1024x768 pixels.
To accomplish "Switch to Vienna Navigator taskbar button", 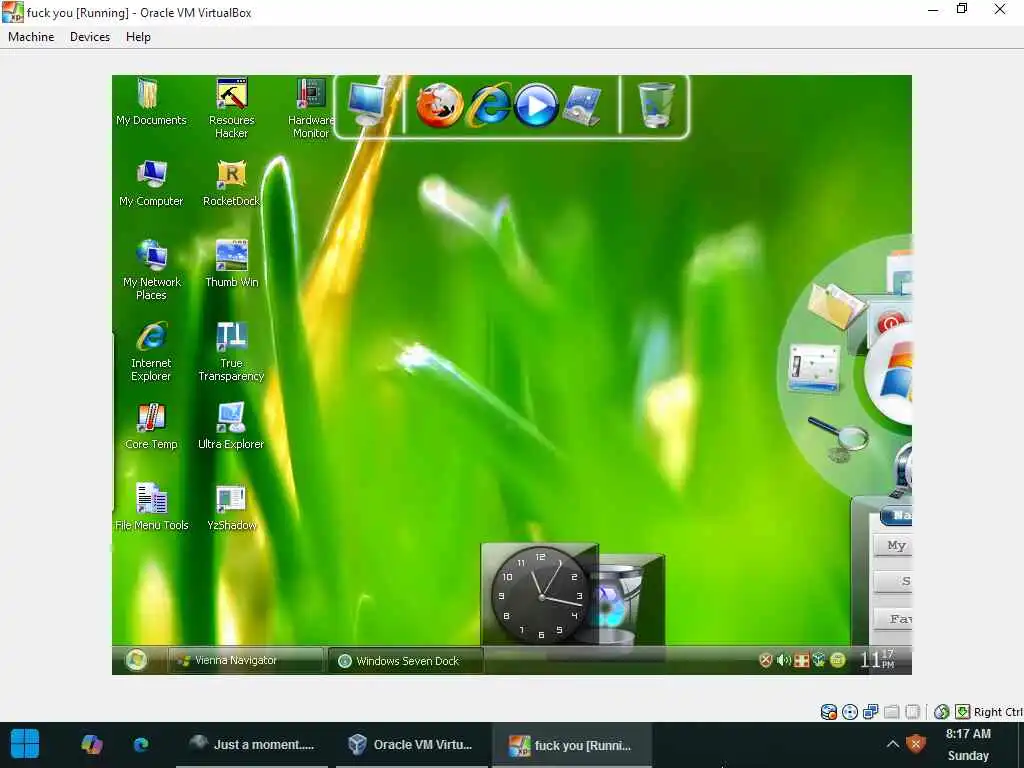I will coord(246,660).
